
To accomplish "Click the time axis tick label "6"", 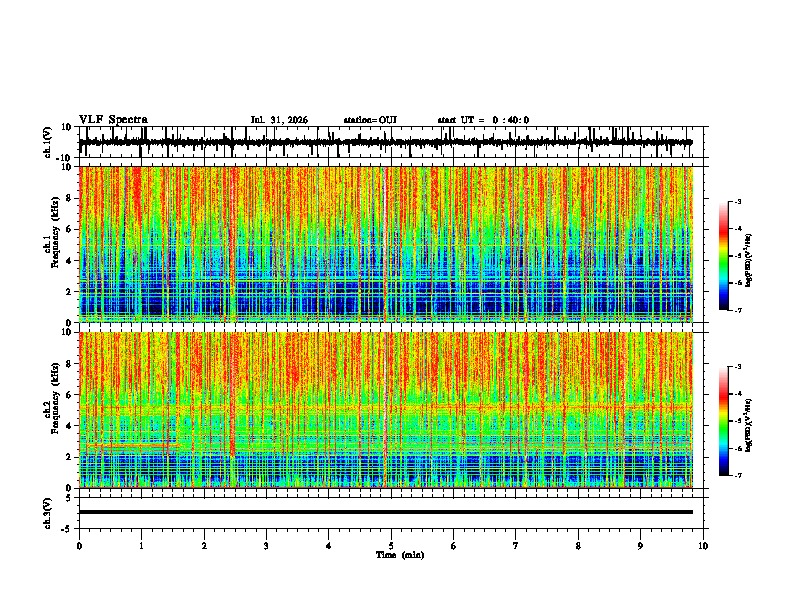I will pyautogui.click(x=454, y=546).
